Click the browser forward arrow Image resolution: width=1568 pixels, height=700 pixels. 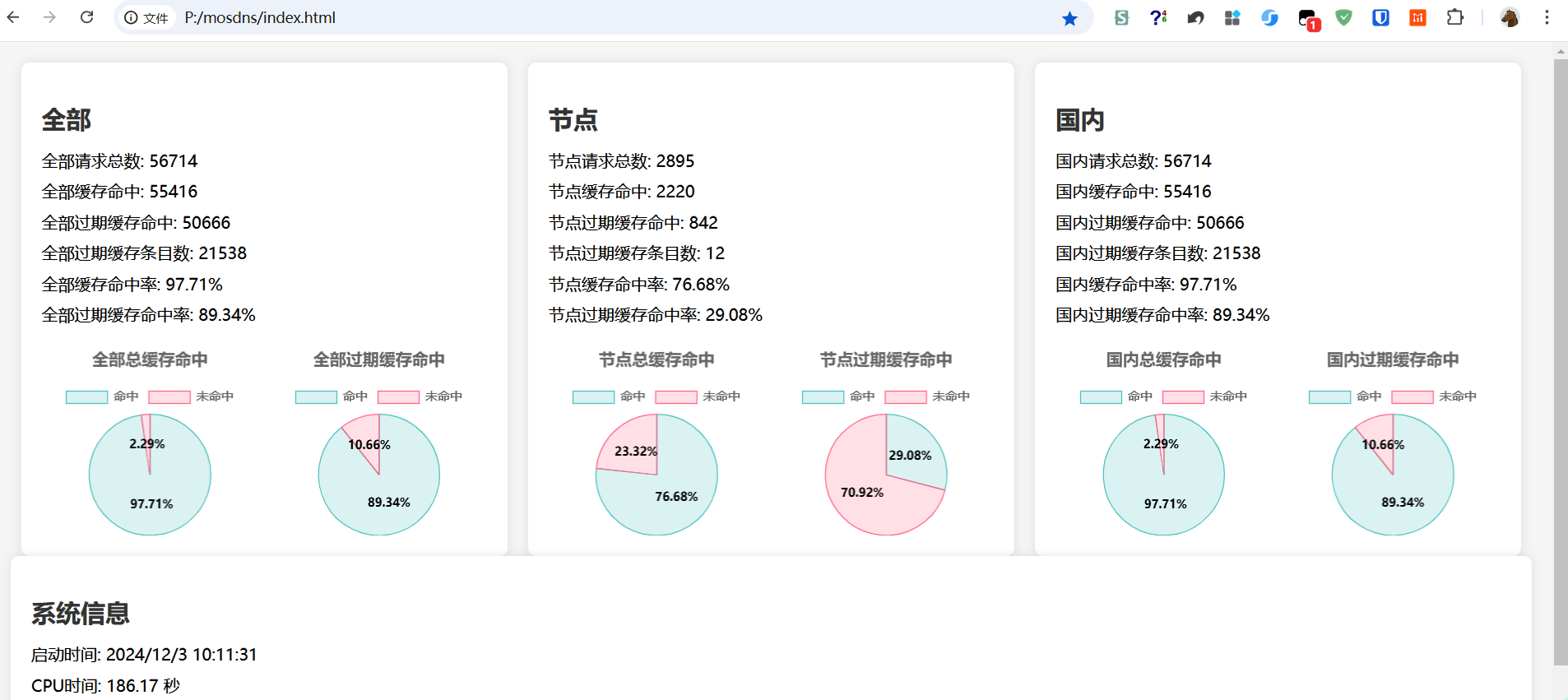[x=49, y=17]
